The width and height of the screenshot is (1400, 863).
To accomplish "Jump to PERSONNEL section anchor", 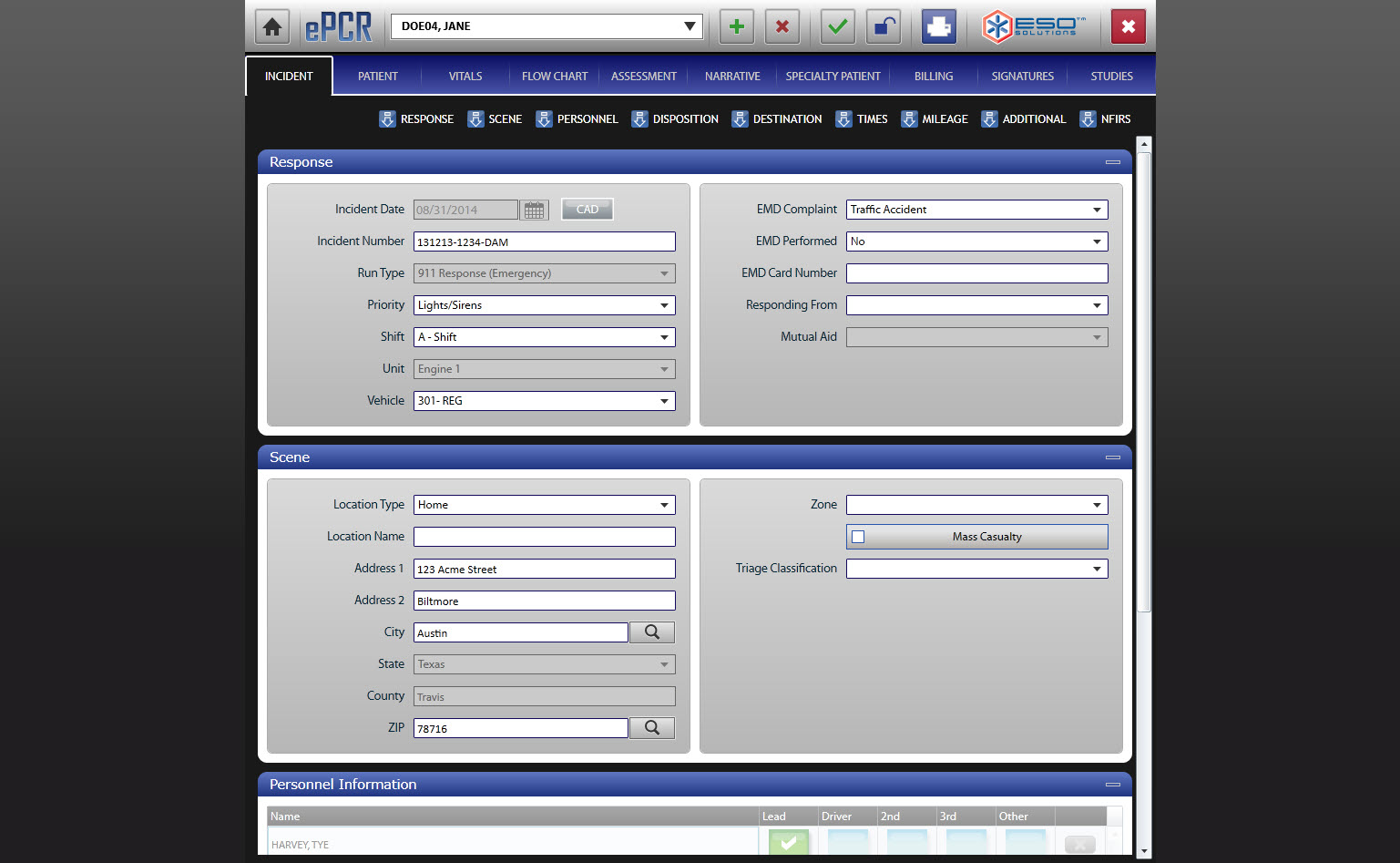I will point(577,119).
